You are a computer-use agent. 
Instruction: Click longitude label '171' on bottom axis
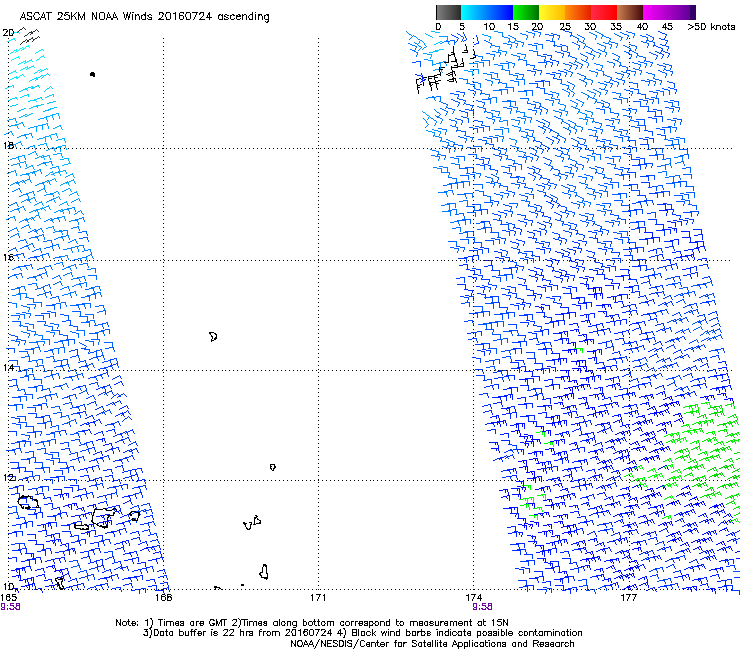coord(318,598)
